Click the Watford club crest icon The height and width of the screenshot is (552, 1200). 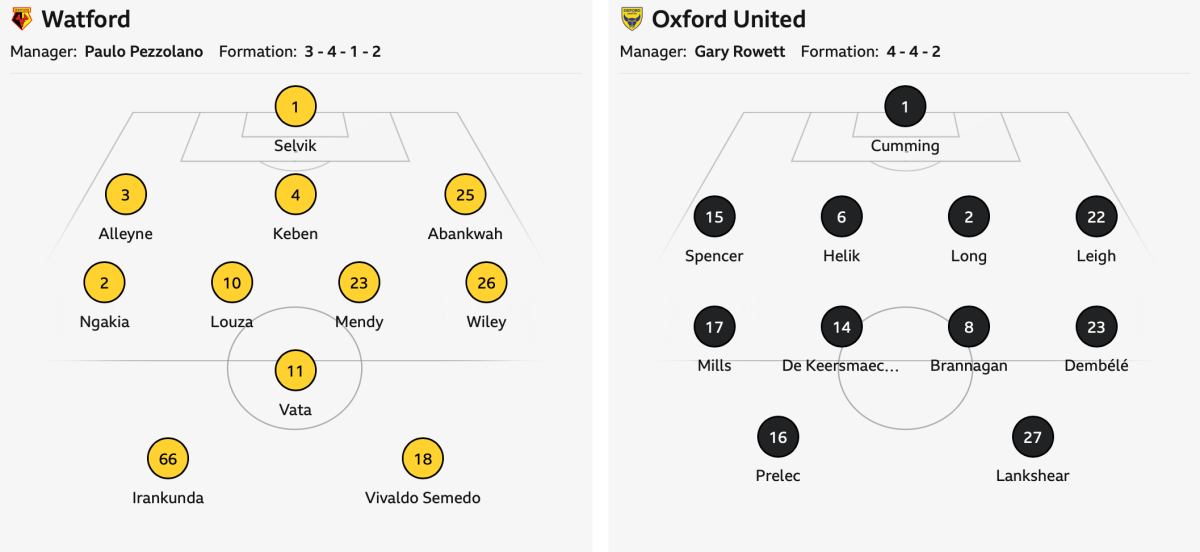(21, 19)
